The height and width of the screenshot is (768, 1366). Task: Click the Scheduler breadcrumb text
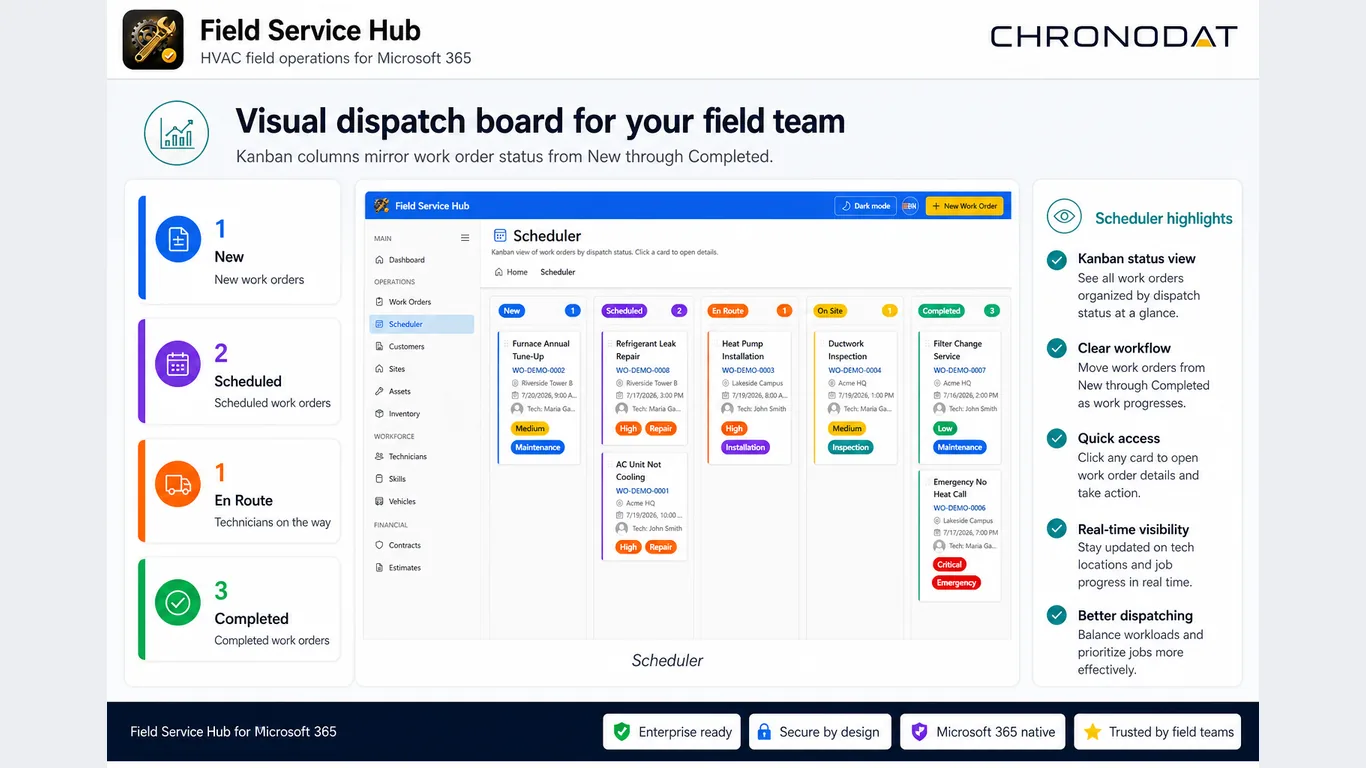558,272
